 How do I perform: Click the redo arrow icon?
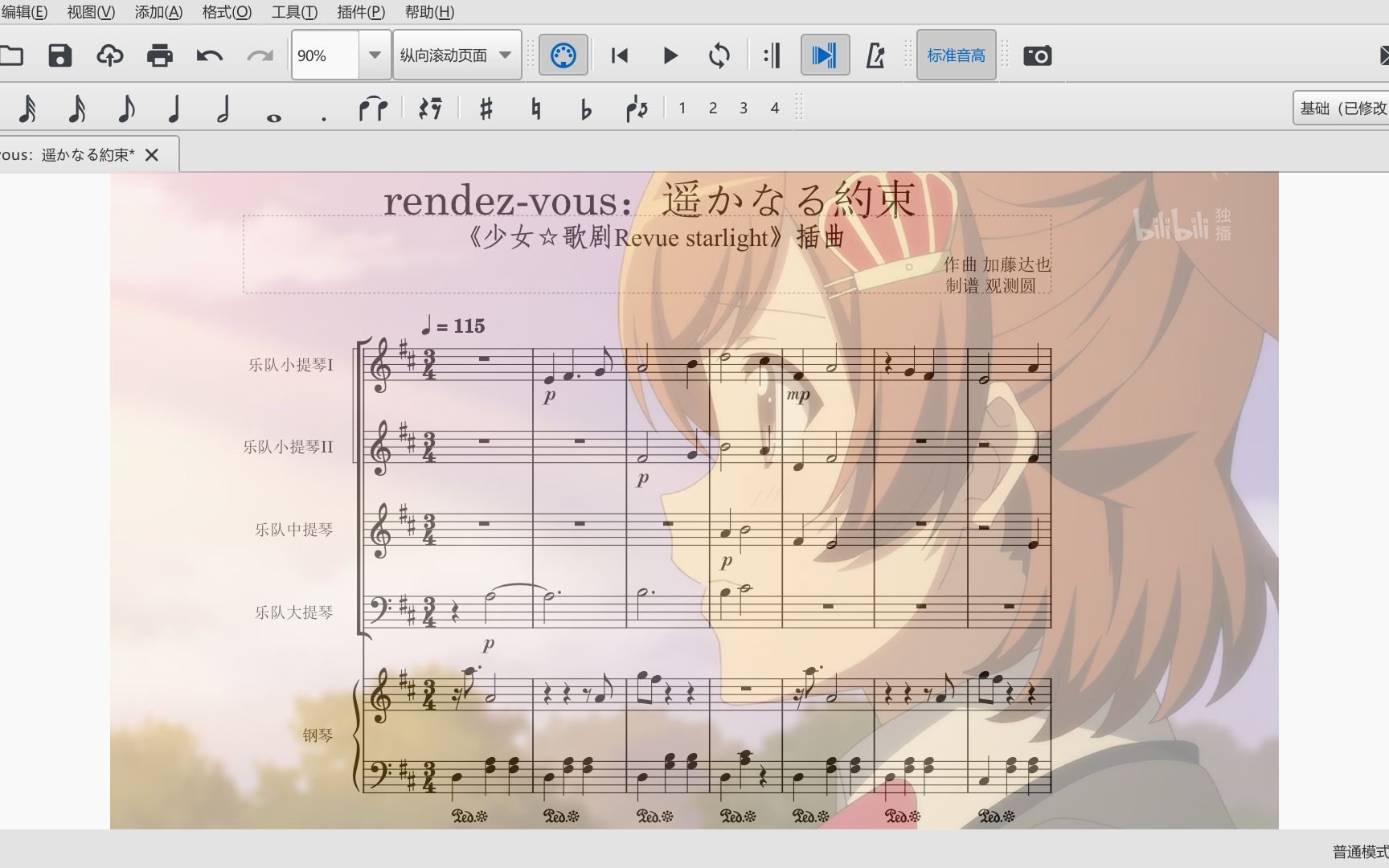(x=260, y=55)
